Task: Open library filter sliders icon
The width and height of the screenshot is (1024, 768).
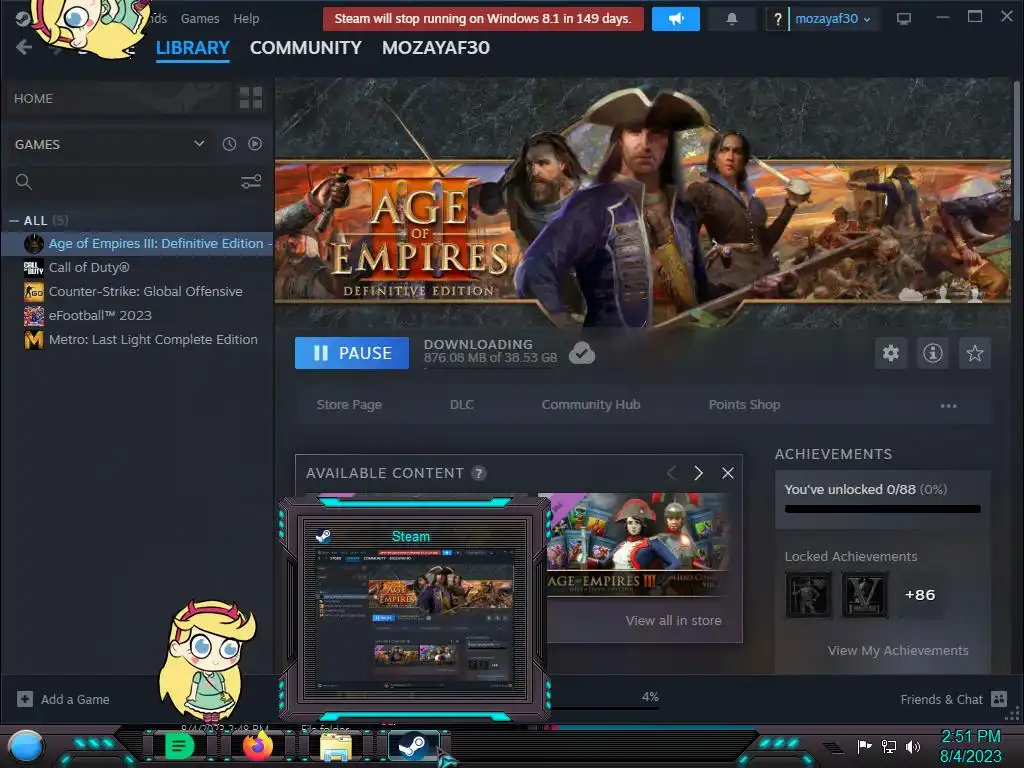Action: [251, 182]
